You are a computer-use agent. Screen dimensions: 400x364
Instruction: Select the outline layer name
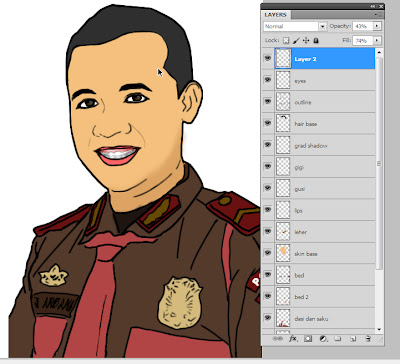click(x=303, y=102)
